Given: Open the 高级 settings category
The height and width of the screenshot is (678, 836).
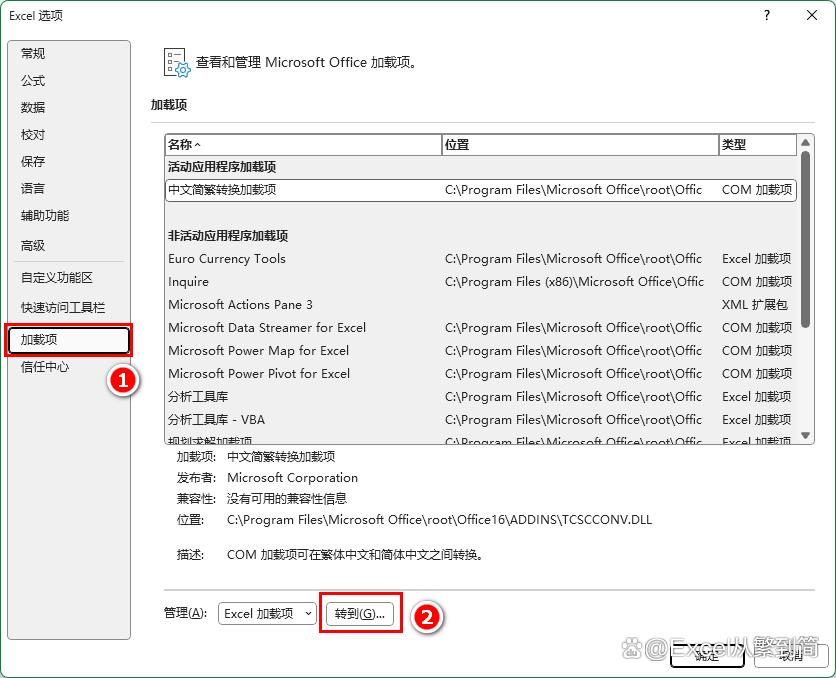Looking at the screenshot, I should (x=34, y=245).
